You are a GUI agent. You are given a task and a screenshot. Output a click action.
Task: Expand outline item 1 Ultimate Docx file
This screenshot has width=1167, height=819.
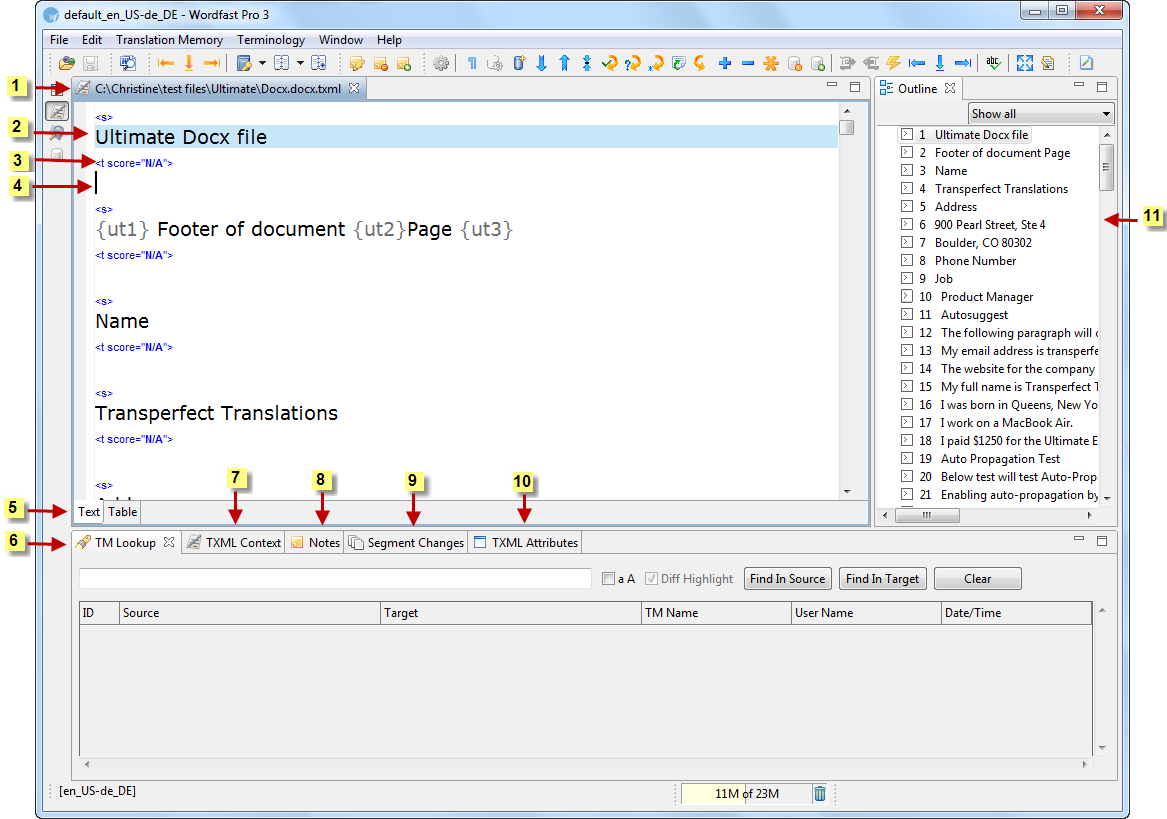[907, 134]
